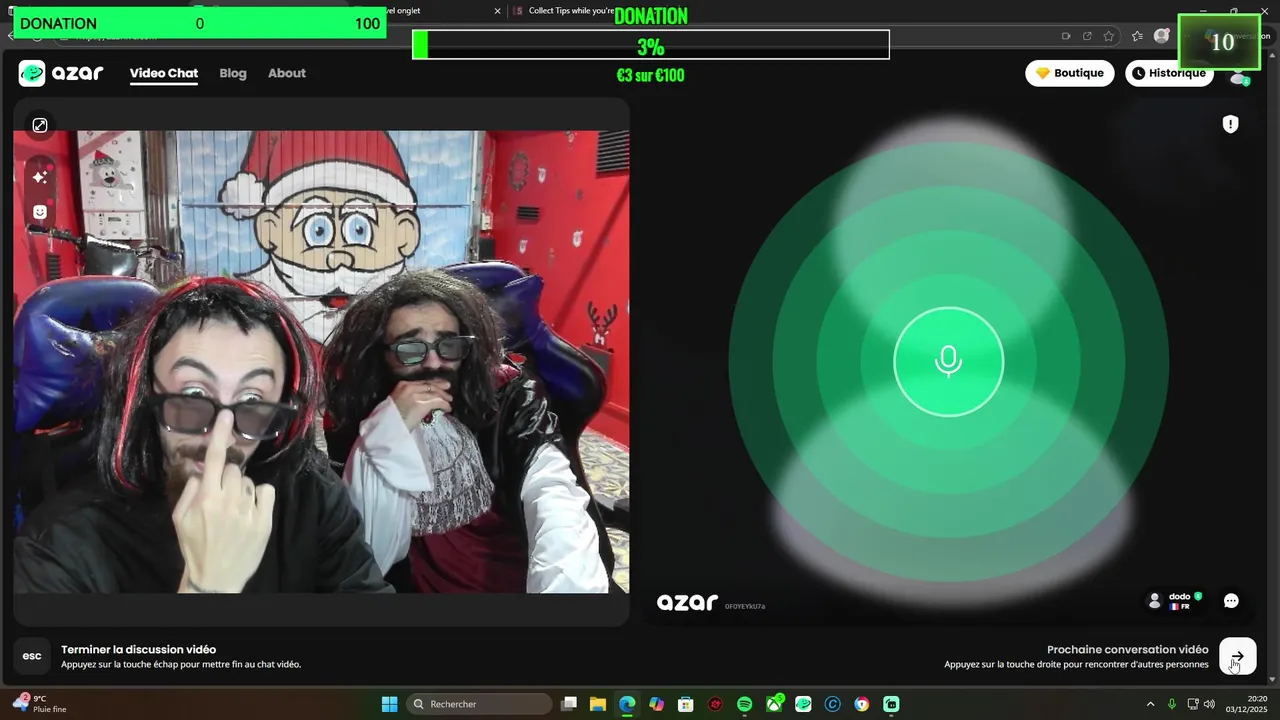Toggle the center microphone button
1280x720 pixels.
(x=948, y=361)
